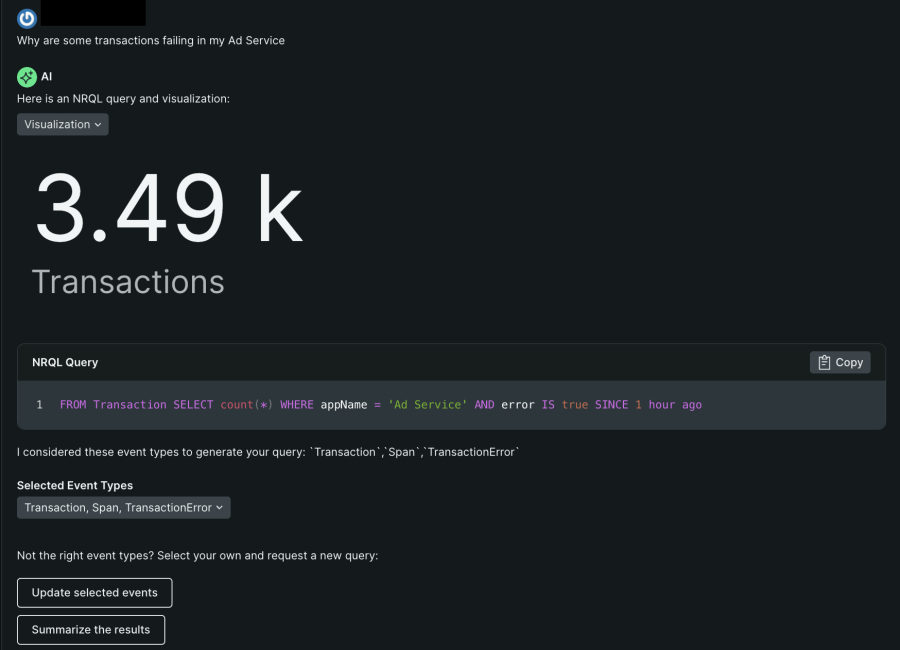Click the 3.49 k billboard value
Viewport: 900px width, 650px height.
coord(168,209)
